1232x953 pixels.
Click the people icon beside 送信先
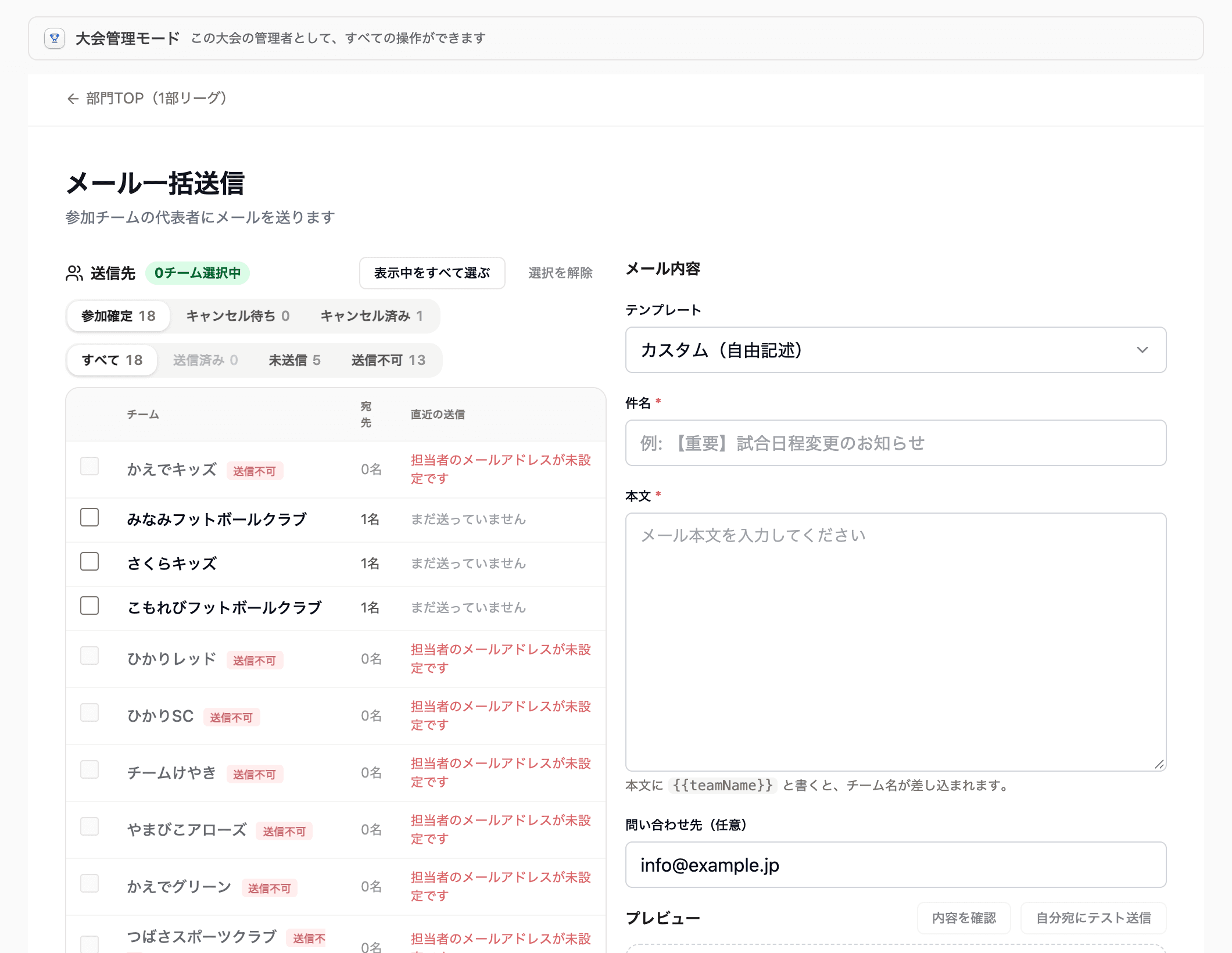click(x=74, y=273)
